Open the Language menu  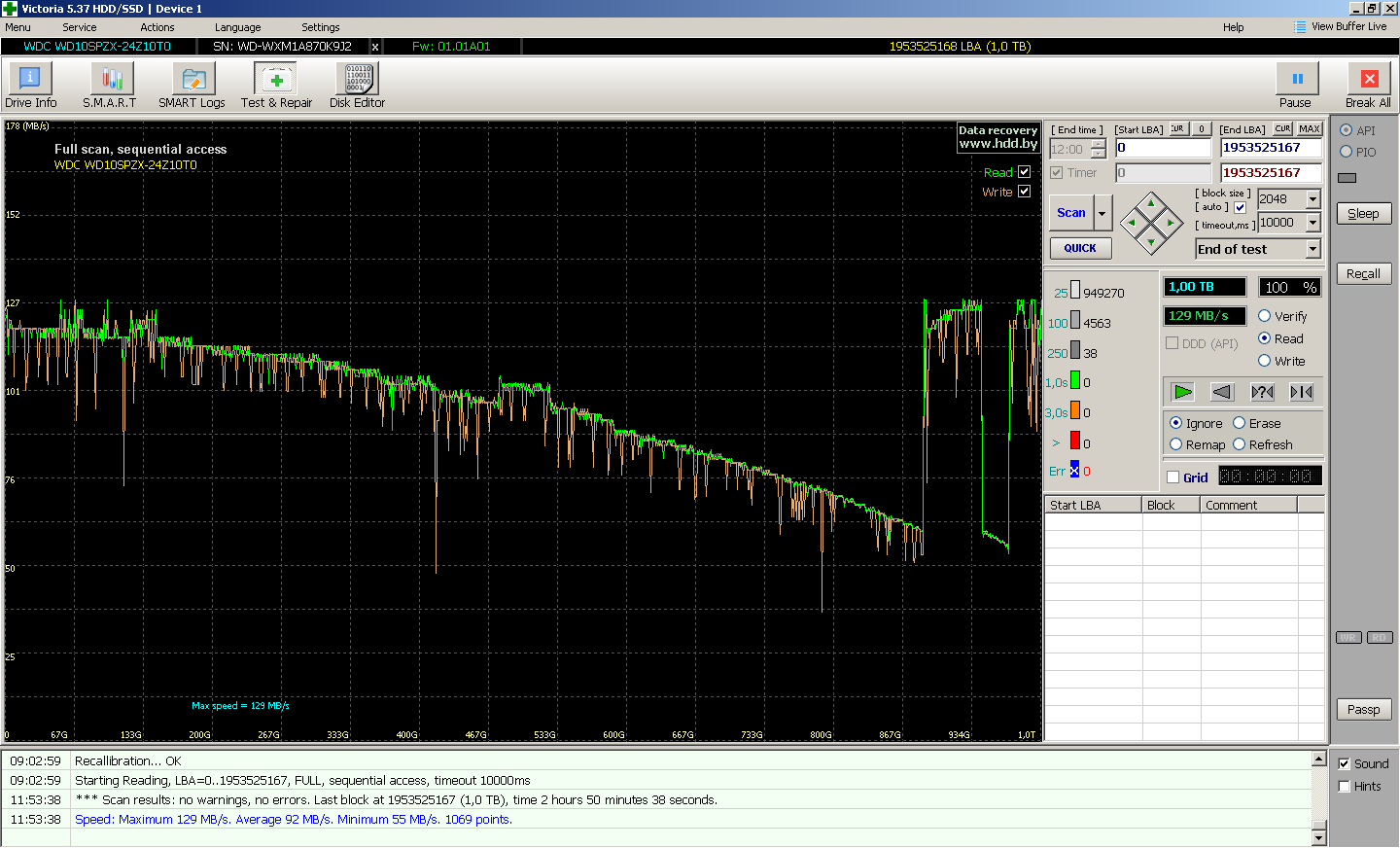click(237, 27)
